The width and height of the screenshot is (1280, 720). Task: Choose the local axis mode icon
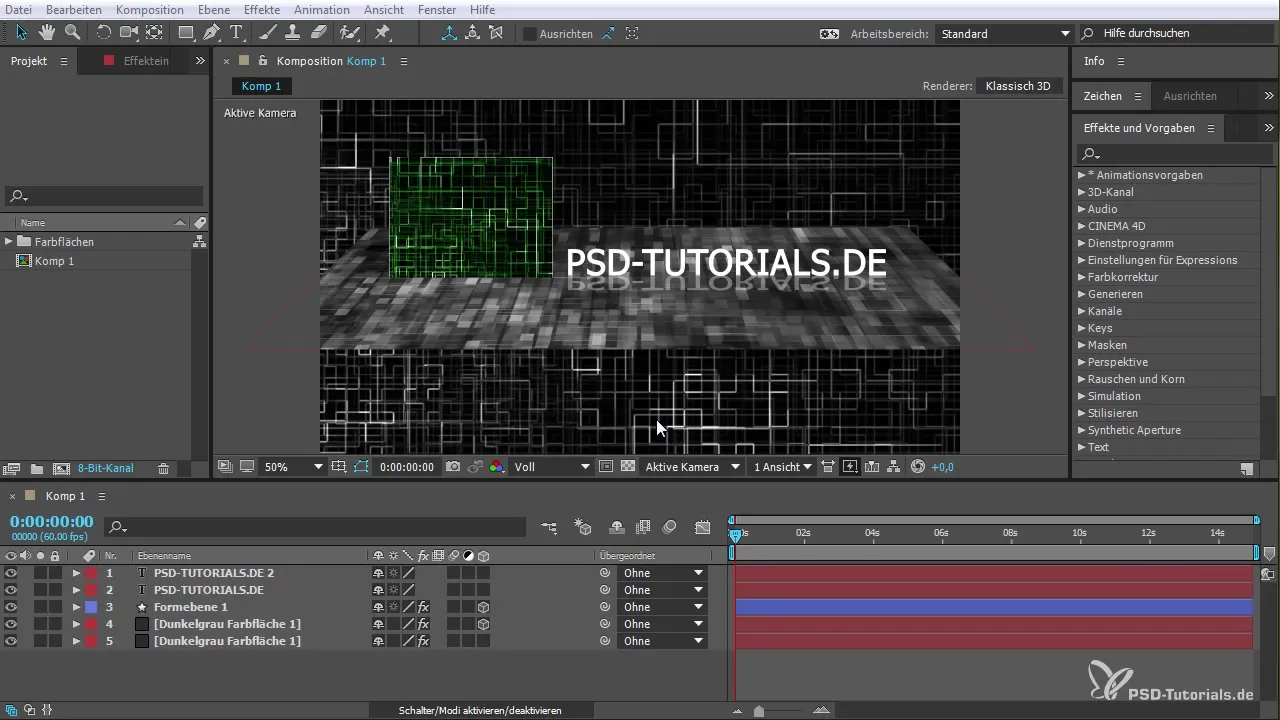(x=449, y=33)
